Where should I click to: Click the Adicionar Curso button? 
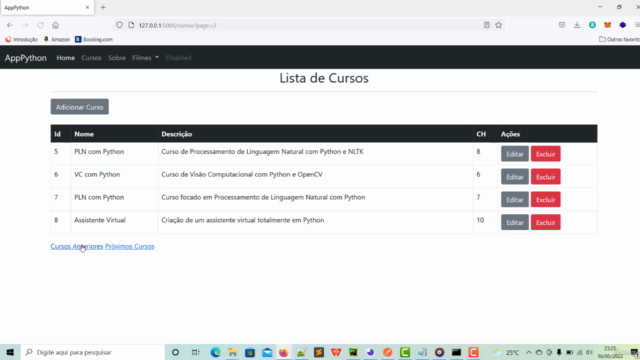[80, 107]
